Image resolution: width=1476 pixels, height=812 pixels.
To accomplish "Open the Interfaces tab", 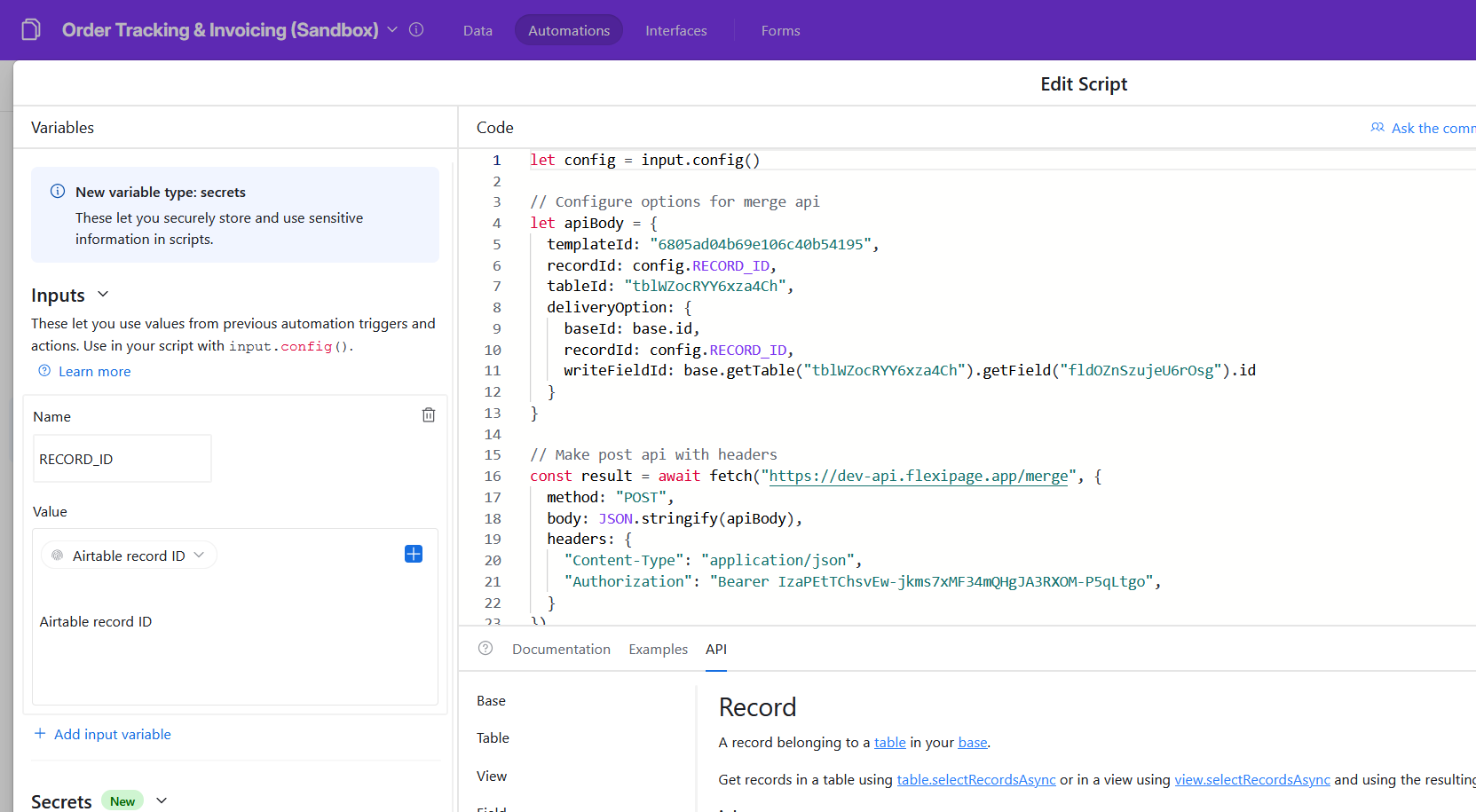I will pos(676,30).
